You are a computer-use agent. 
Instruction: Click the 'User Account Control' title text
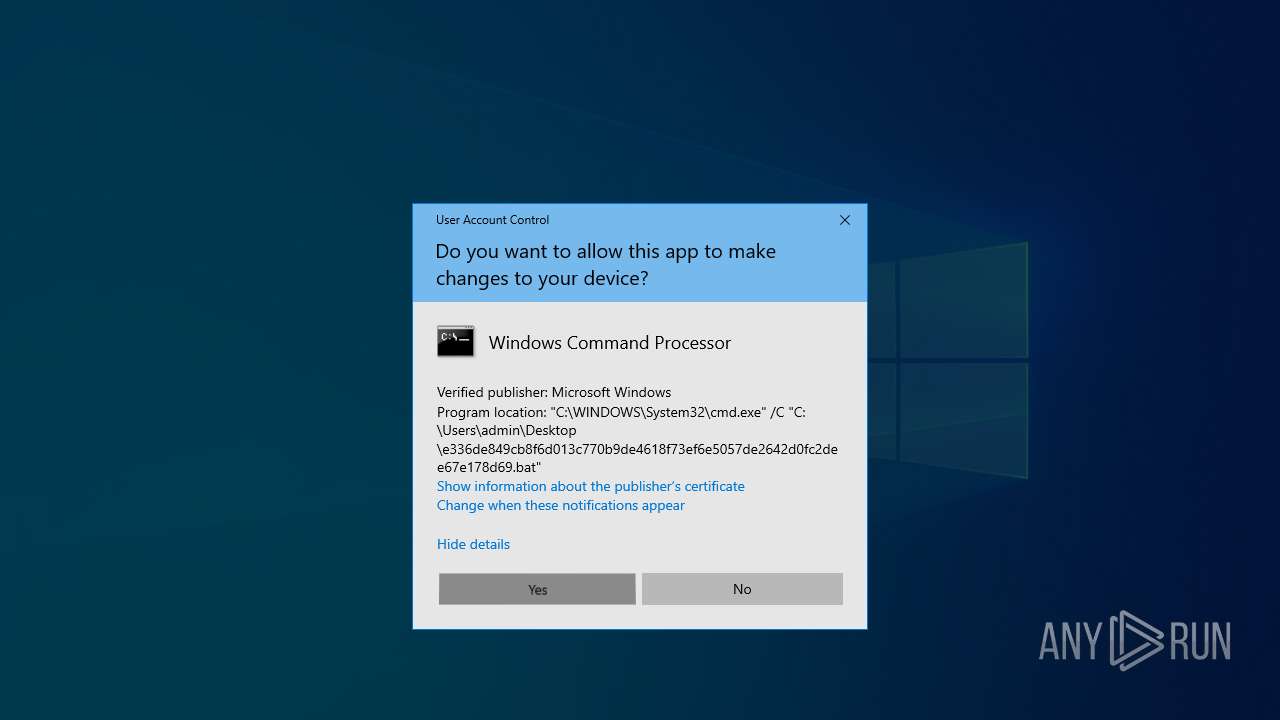click(x=492, y=220)
